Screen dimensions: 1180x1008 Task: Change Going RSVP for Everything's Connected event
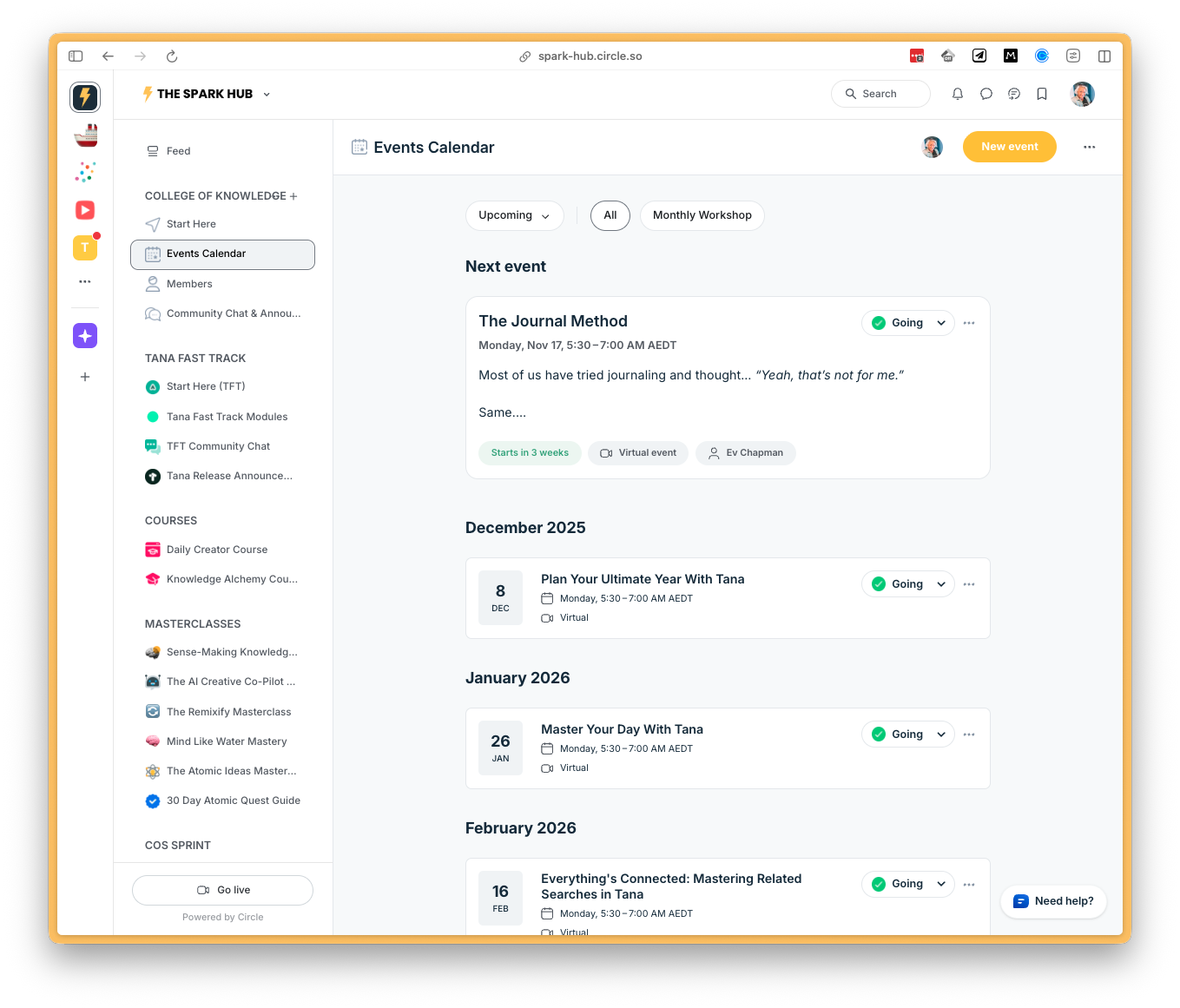click(x=908, y=884)
